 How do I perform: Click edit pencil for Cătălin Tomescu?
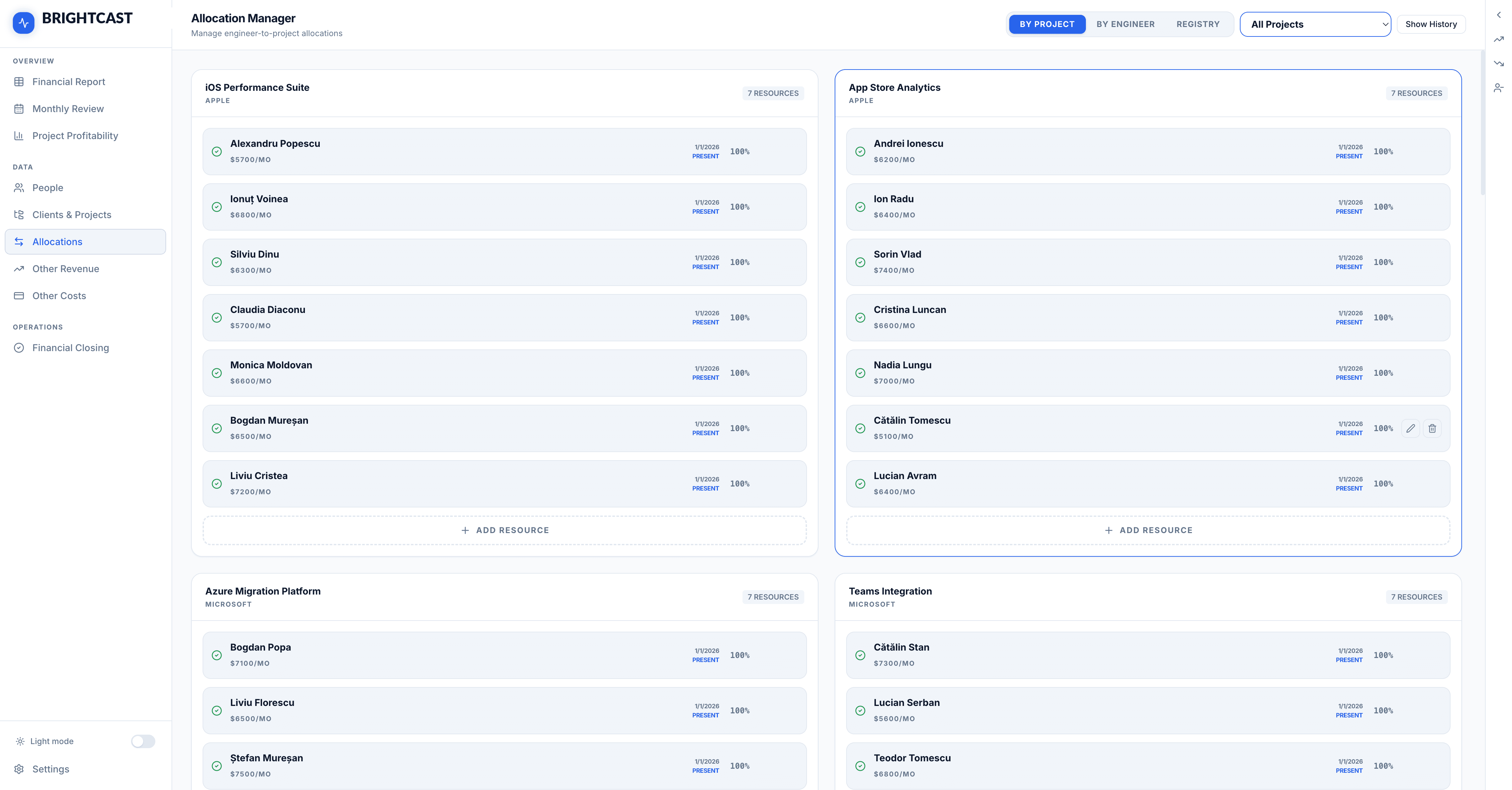(x=1410, y=428)
